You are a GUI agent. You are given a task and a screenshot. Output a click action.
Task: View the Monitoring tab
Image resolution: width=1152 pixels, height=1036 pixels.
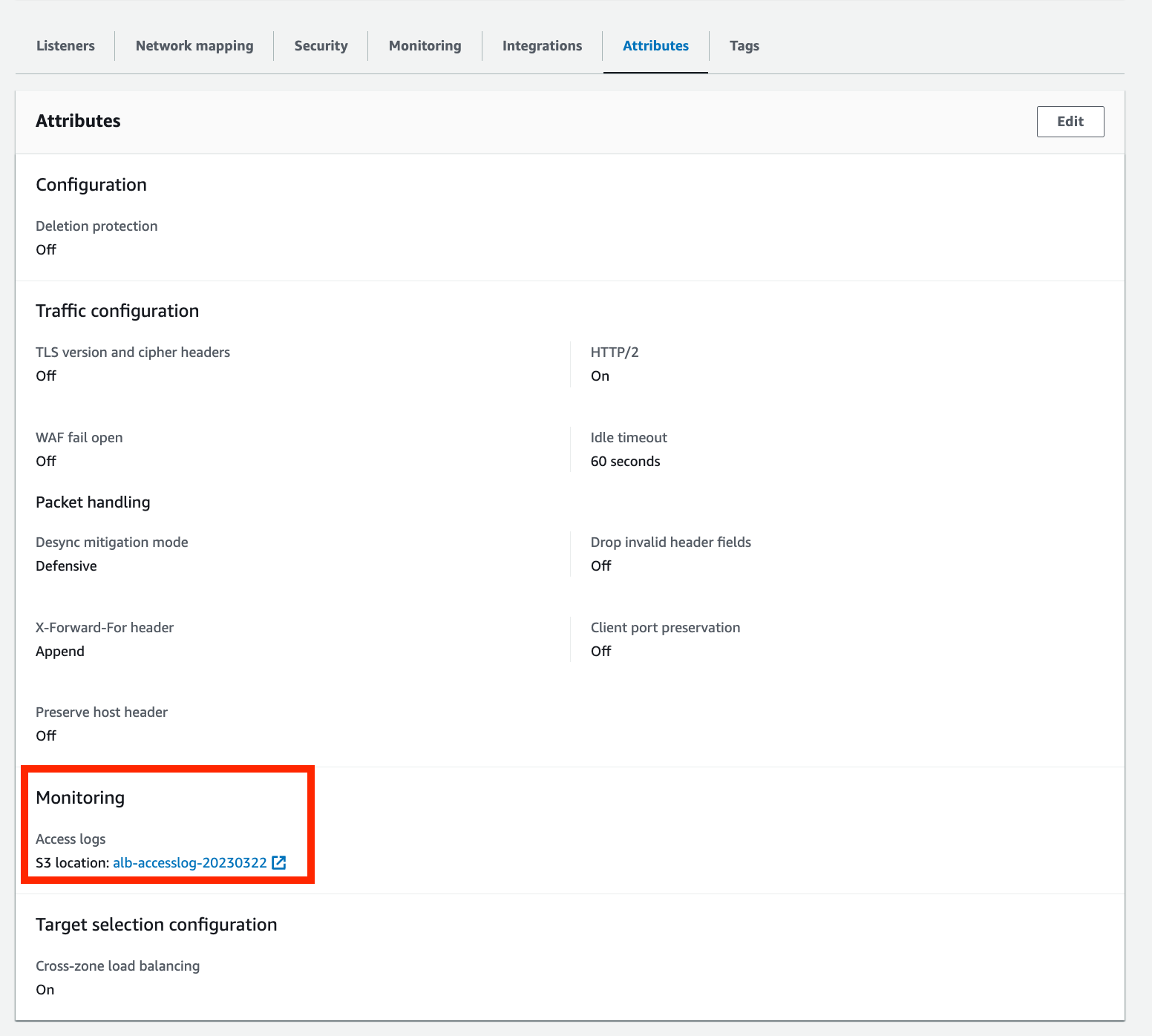tap(424, 45)
